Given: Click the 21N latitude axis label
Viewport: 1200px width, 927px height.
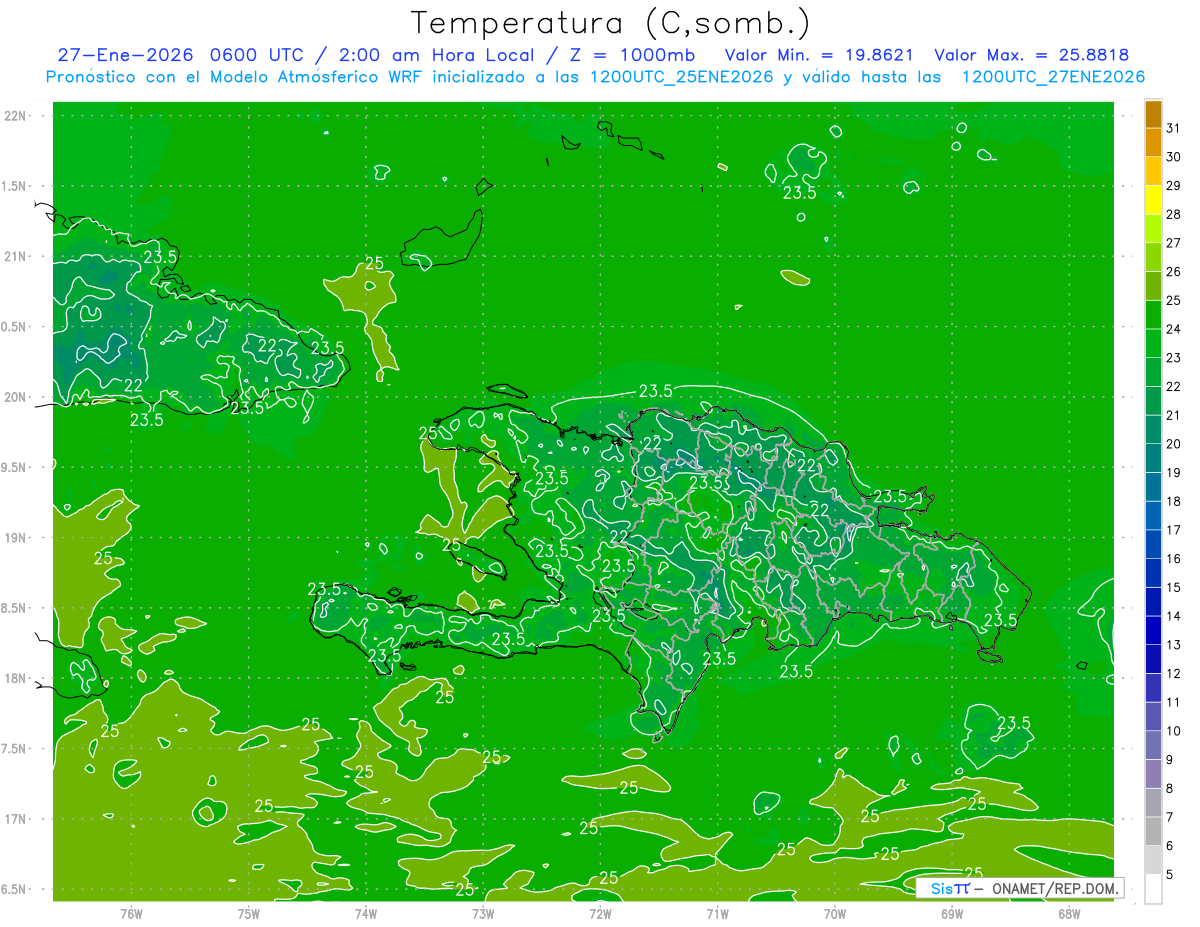Looking at the screenshot, I should point(16,257).
